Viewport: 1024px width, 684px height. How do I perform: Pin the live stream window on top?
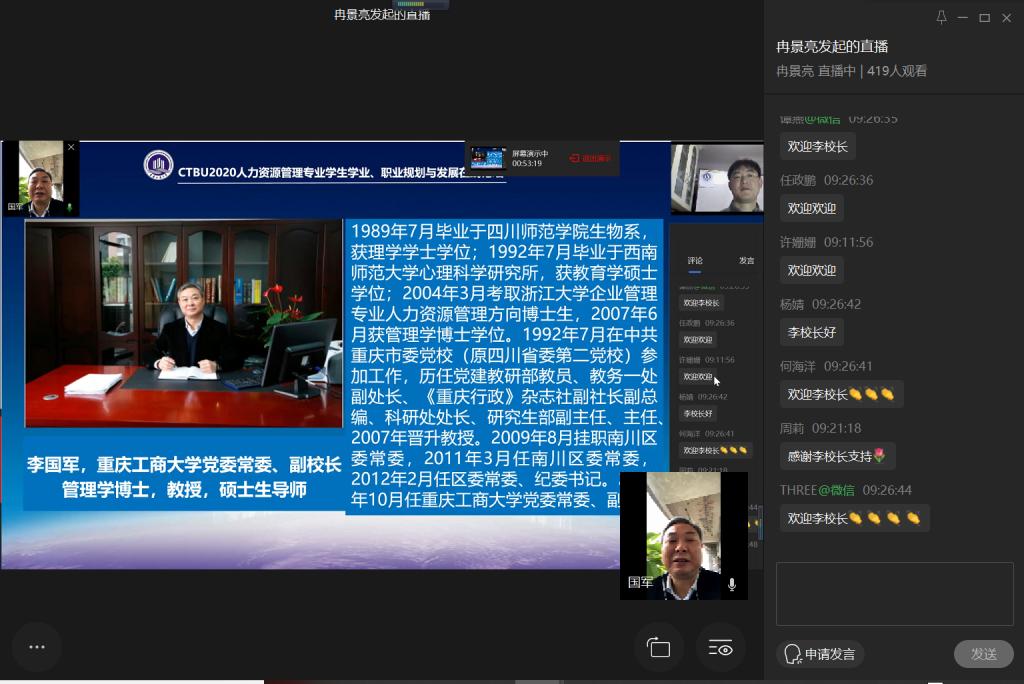pyautogui.click(x=941, y=18)
